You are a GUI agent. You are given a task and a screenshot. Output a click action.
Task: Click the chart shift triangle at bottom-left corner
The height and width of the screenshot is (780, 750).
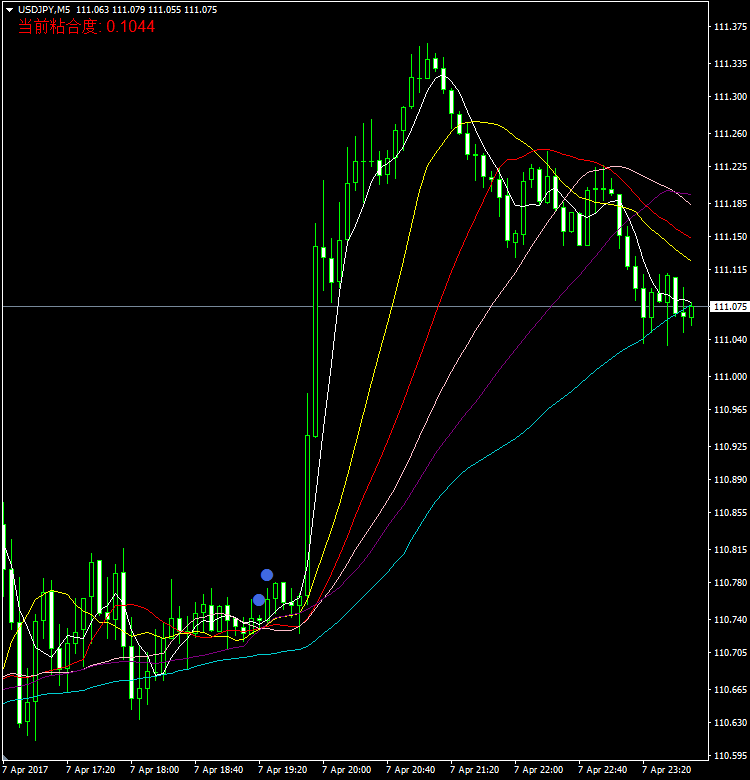click(5, 758)
